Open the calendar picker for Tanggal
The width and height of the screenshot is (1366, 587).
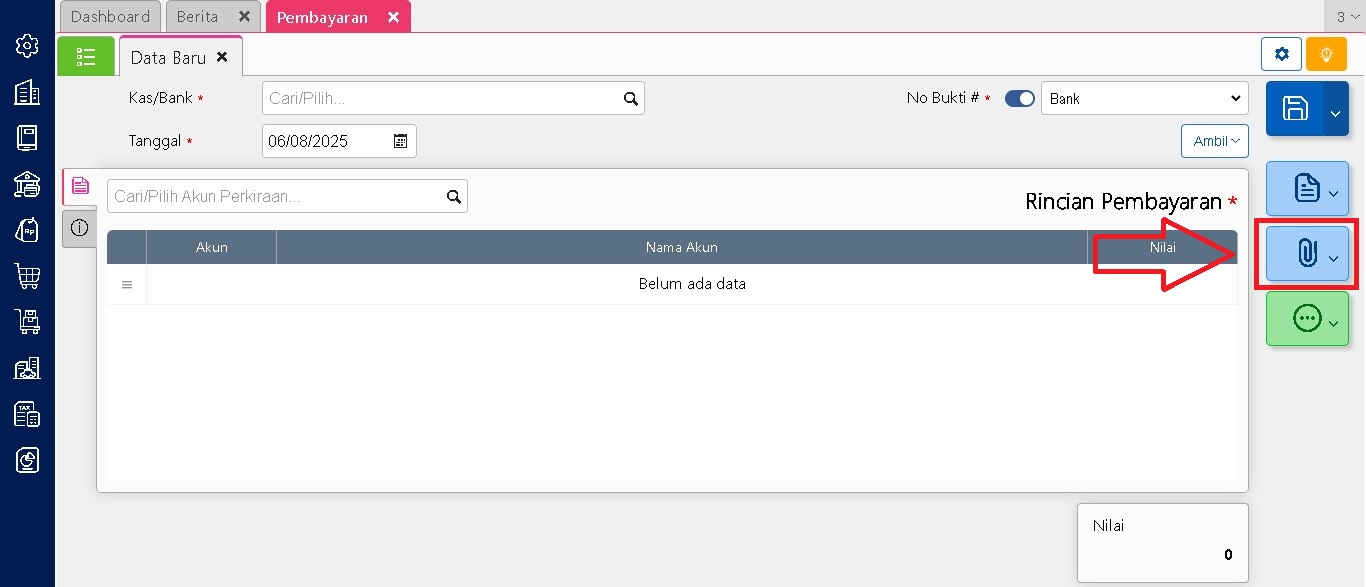point(400,141)
